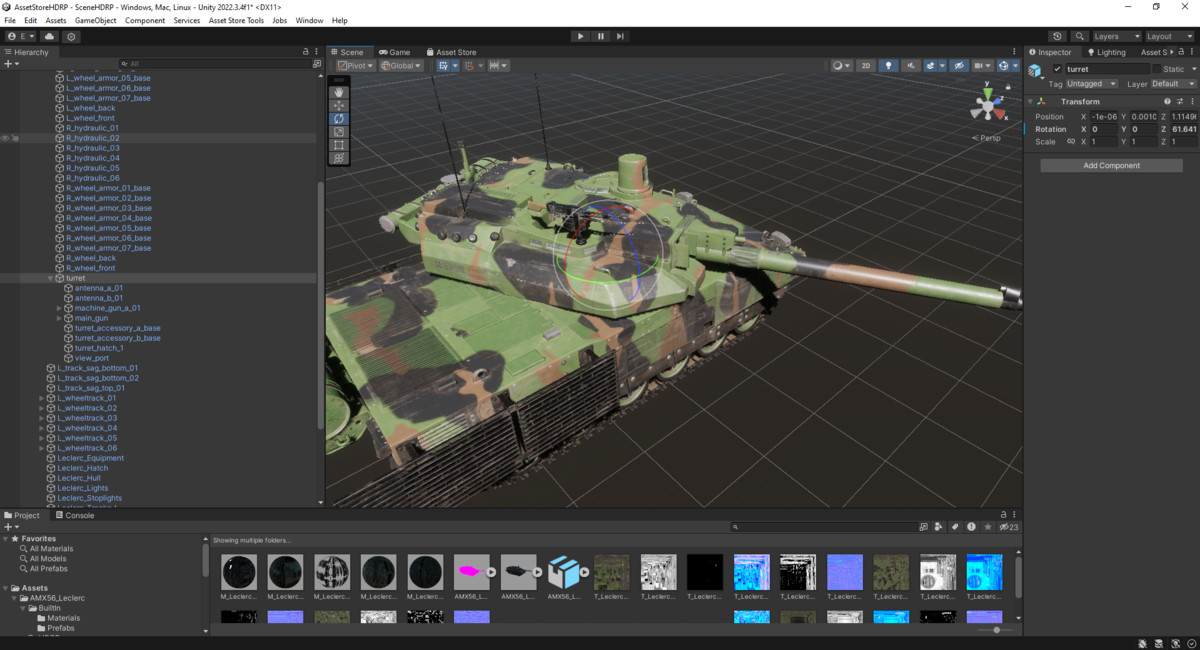This screenshot has width=1200, height=650.
Task: Expand machine_gun_a_01 in Hierarchy
Action: (59, 308)
